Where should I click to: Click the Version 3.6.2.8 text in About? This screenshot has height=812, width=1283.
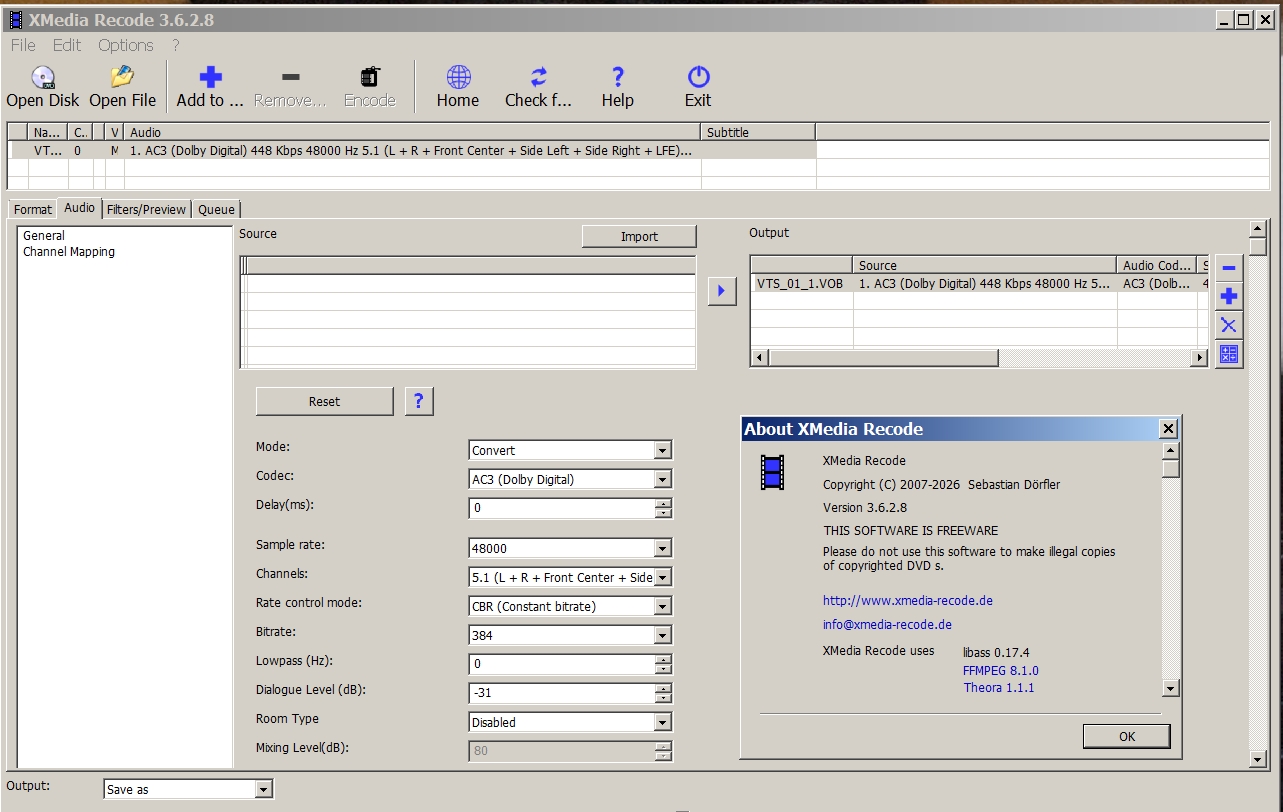pyautogui.click(x=865, y=508)
